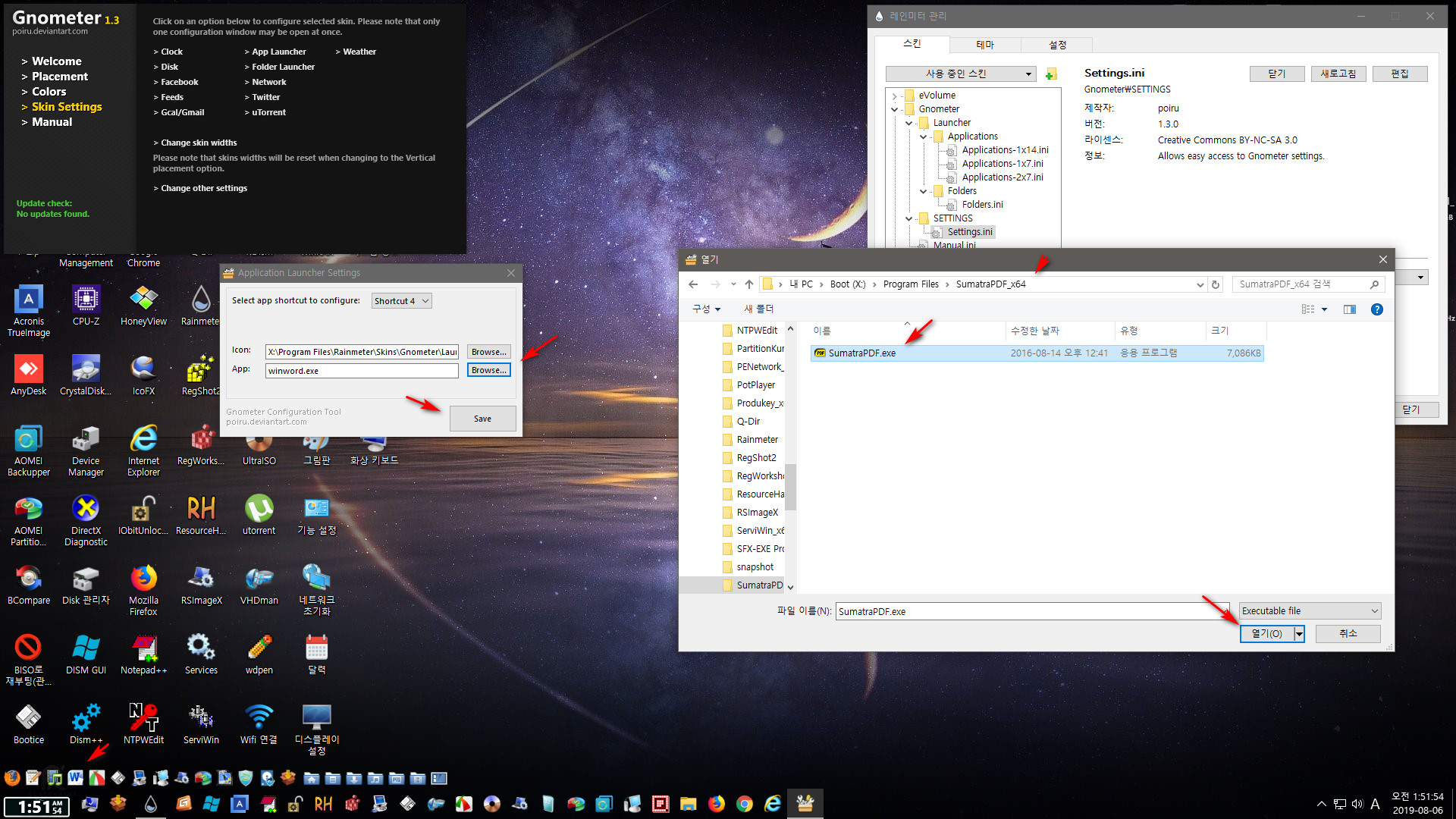Launch the Dism++ desktop icon
Image resolution: width=1456 pixels, height=819 pixels.
86,724
